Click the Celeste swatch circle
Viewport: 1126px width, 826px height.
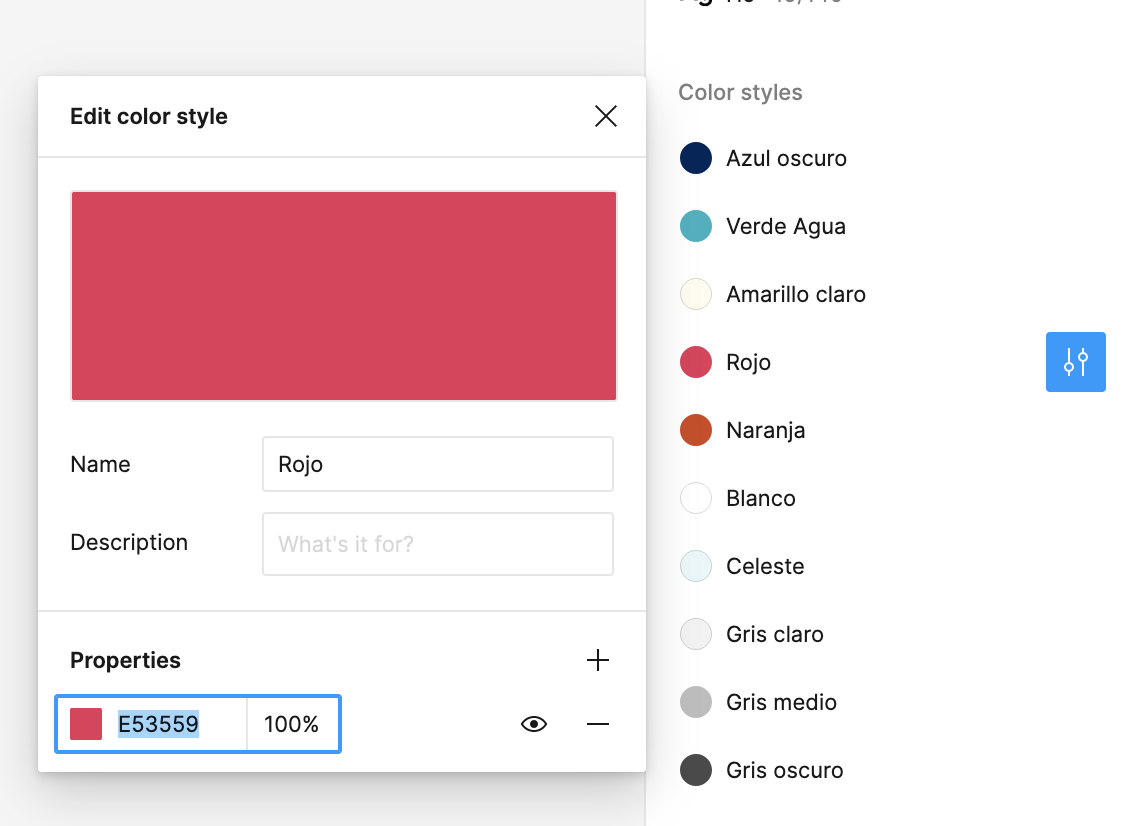pyautogui.click(x=695, y=566)
